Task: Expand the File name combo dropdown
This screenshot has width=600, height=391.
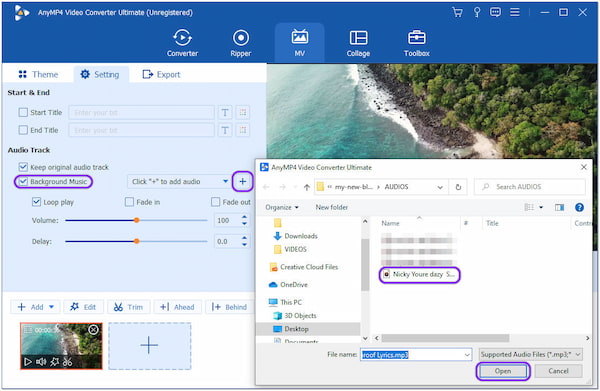Action: click(467, 355)
